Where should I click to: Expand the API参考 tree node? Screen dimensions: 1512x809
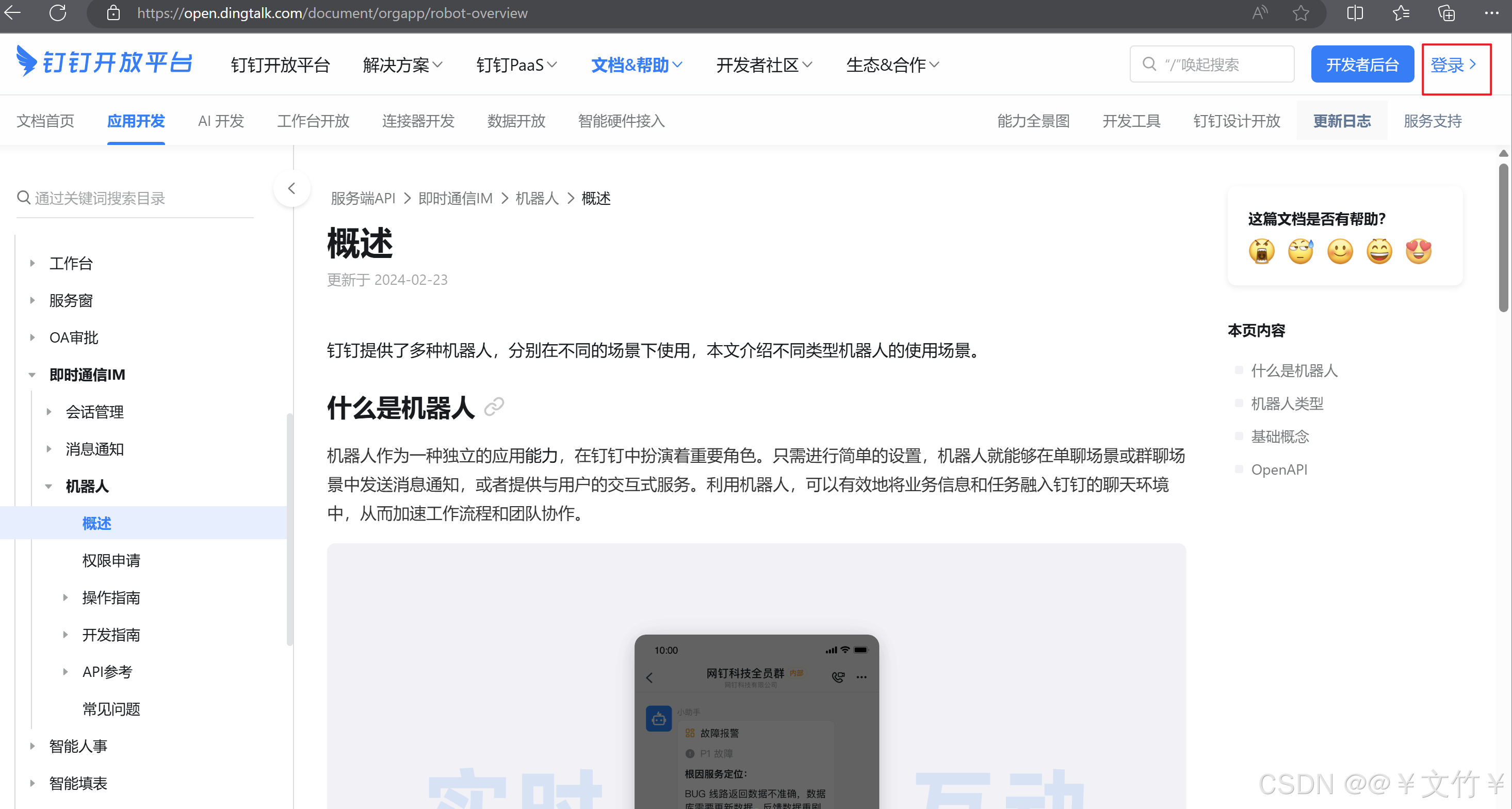65,672
